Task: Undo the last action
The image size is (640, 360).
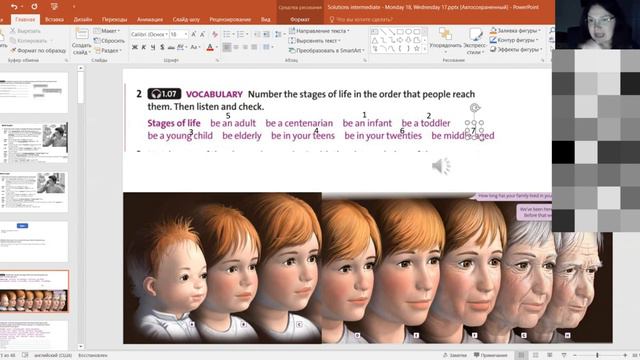Action: pos(14,7)
